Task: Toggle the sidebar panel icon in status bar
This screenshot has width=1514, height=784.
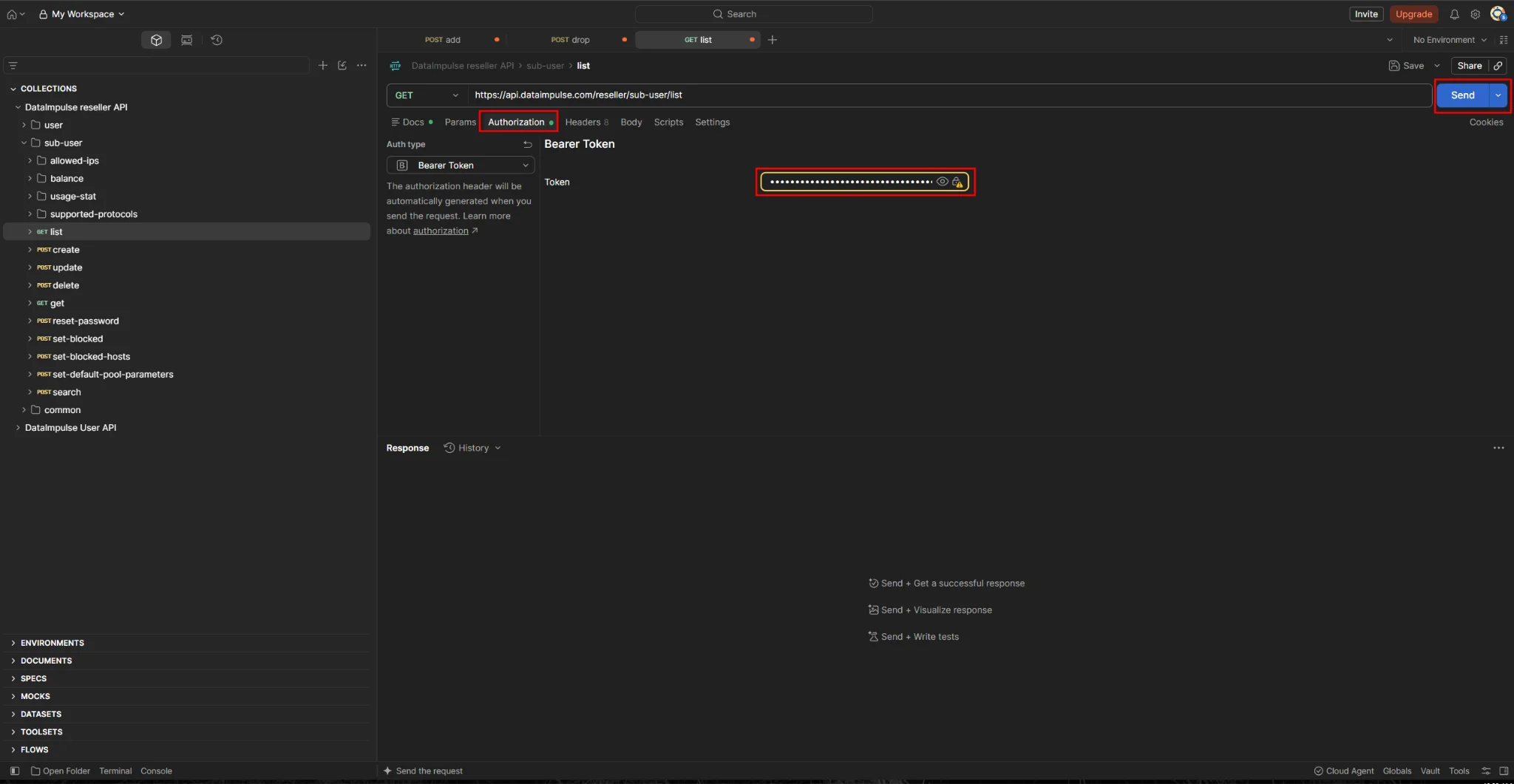Action: [14, 771]
